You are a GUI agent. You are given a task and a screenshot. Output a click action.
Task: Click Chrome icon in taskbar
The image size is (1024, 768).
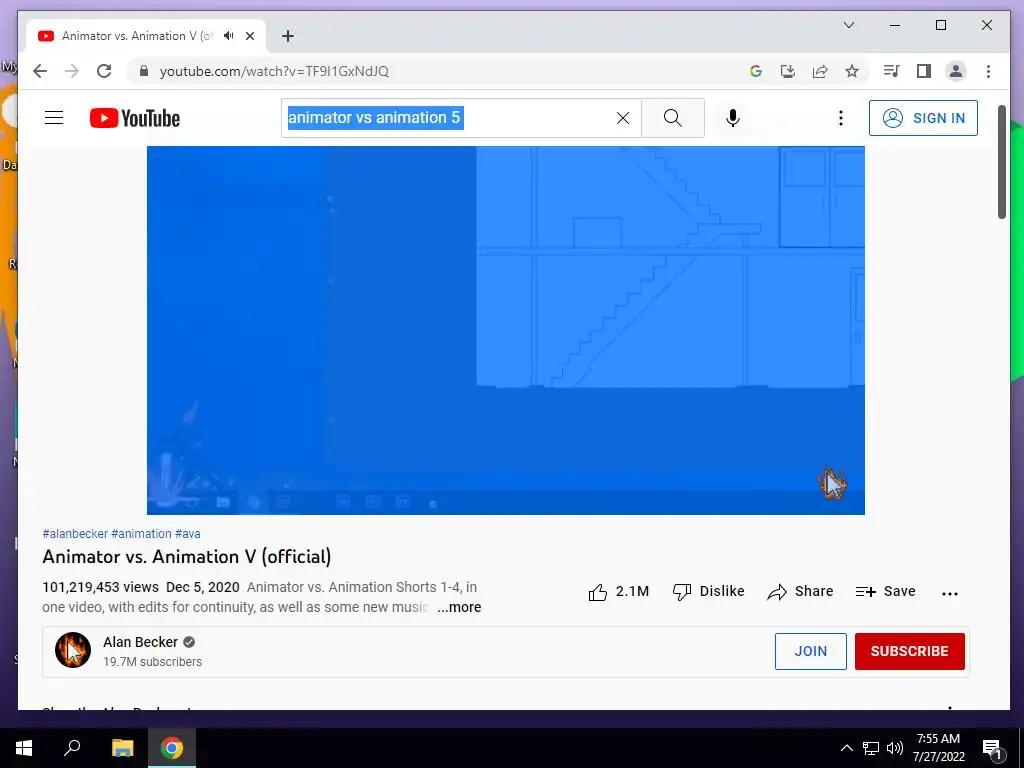[172, 748]
